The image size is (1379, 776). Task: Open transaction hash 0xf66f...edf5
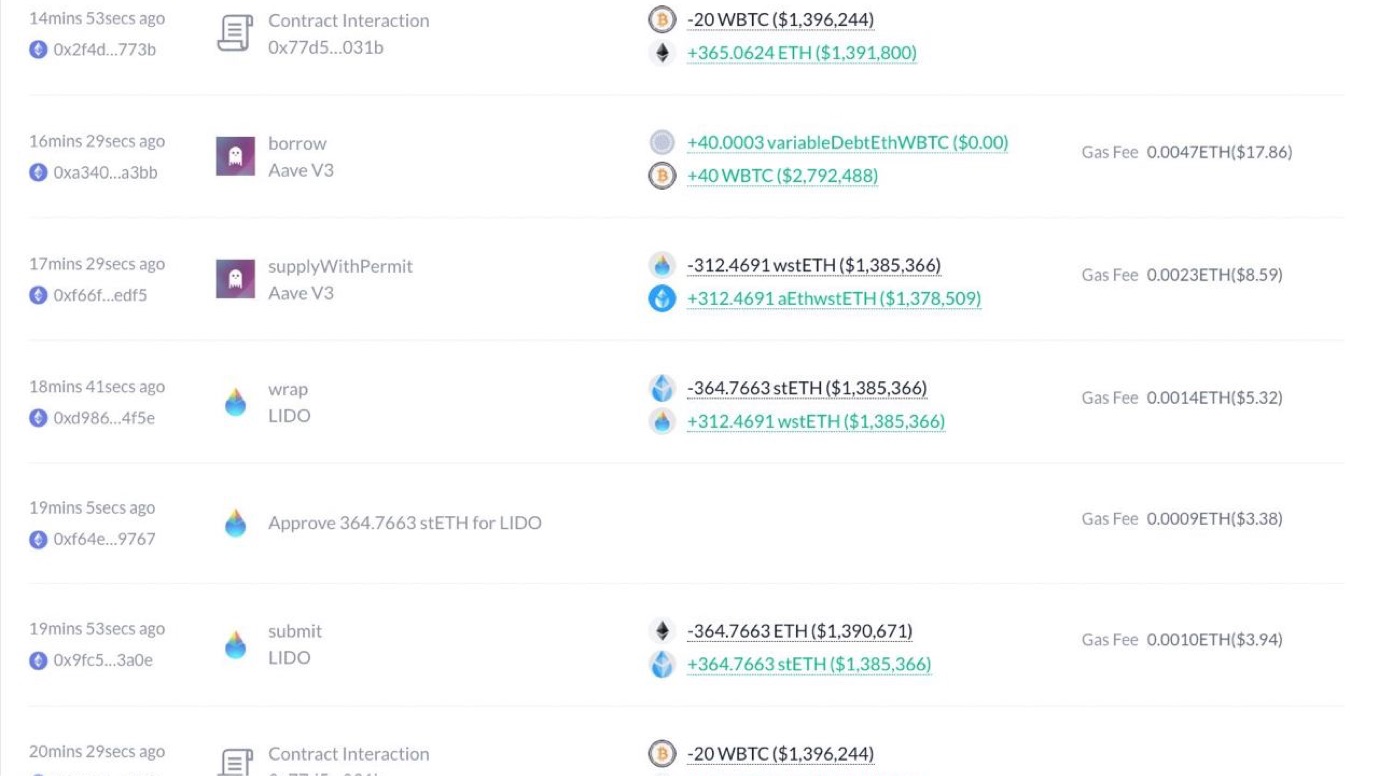pyautogui.click(x=100, y=295)
